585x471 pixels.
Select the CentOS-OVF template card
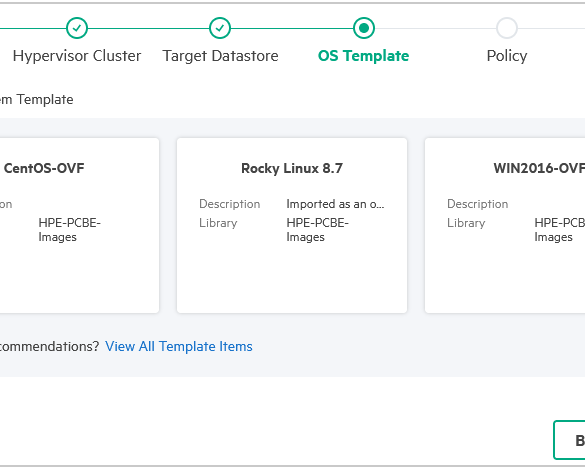pyautogui.click(x=79, y=225)
